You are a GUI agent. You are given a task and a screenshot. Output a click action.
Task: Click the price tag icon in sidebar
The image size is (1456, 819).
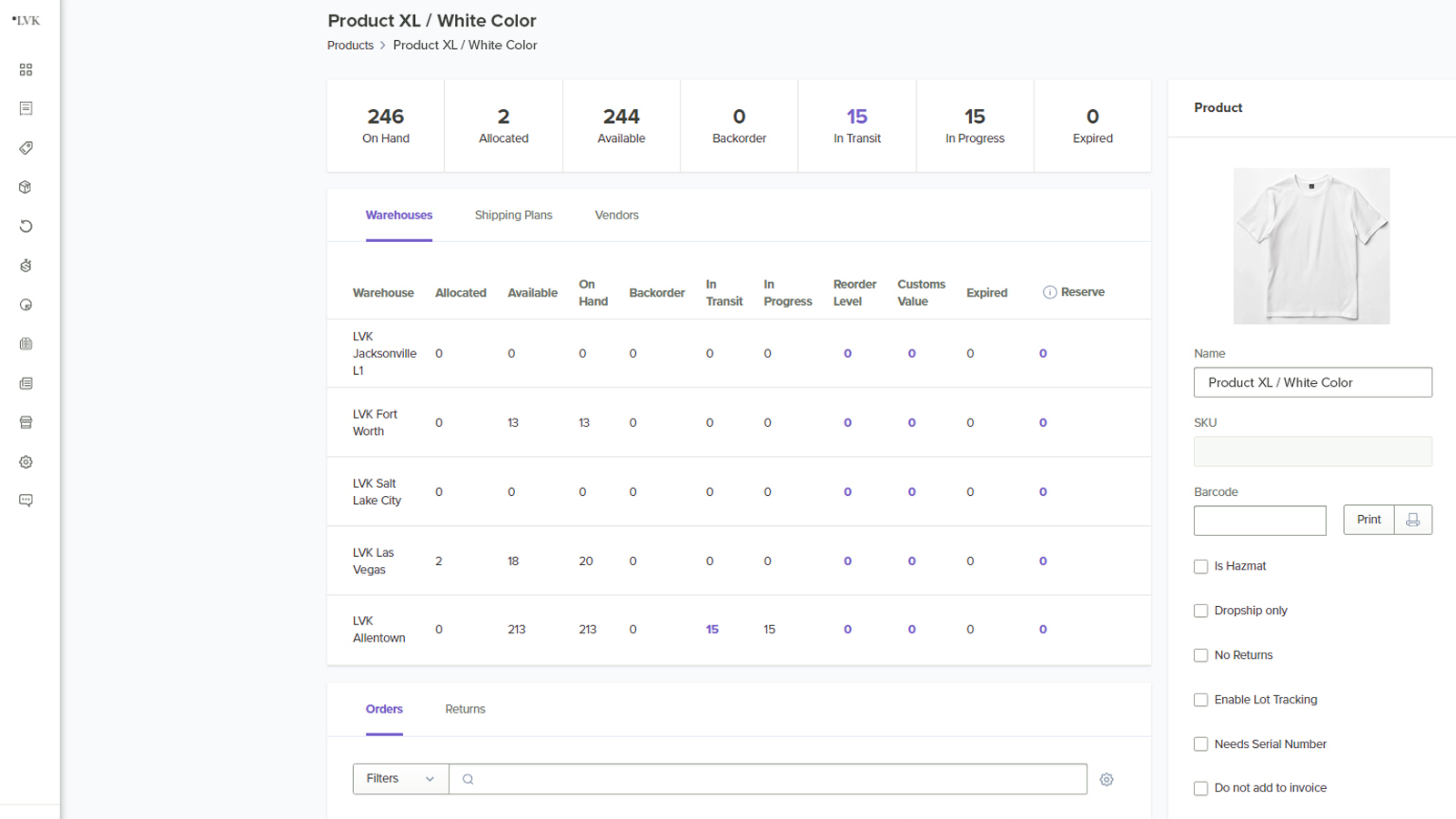(x=25, y=147)
